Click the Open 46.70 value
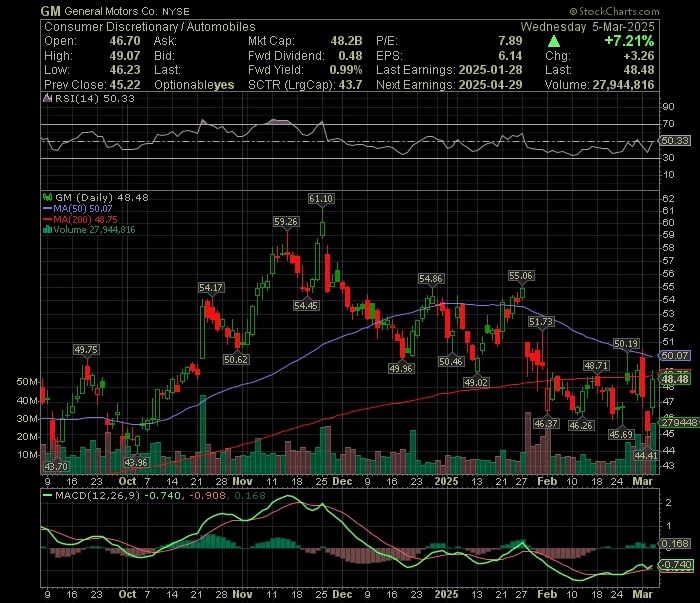Screen dimensions: 700x603 click(125, 41)
